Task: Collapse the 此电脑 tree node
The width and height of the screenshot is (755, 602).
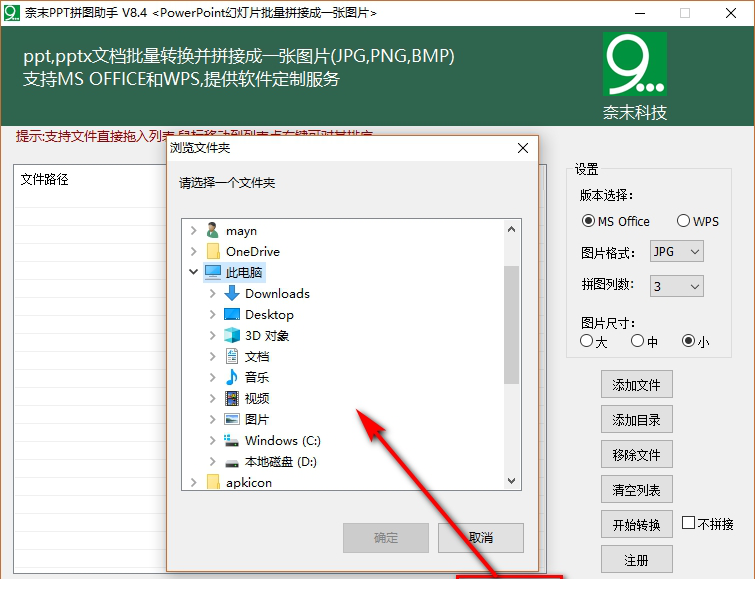Action: point(194,272)
